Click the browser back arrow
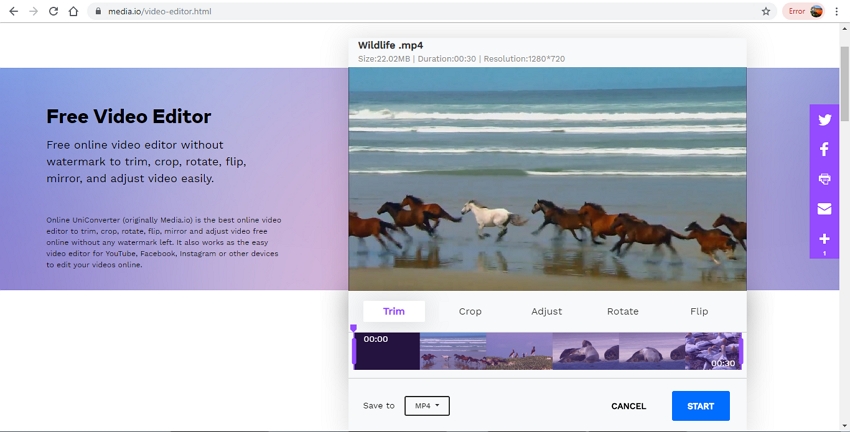Screen dimensions: 850x432 13,12
